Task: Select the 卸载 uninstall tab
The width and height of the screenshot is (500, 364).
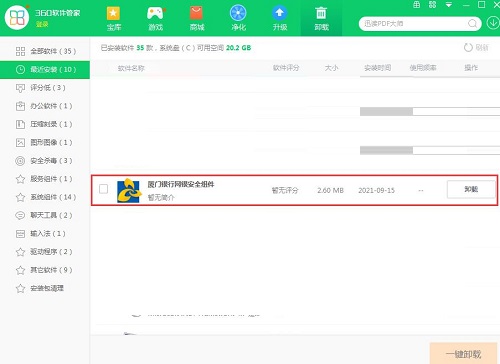Action: 321,19
